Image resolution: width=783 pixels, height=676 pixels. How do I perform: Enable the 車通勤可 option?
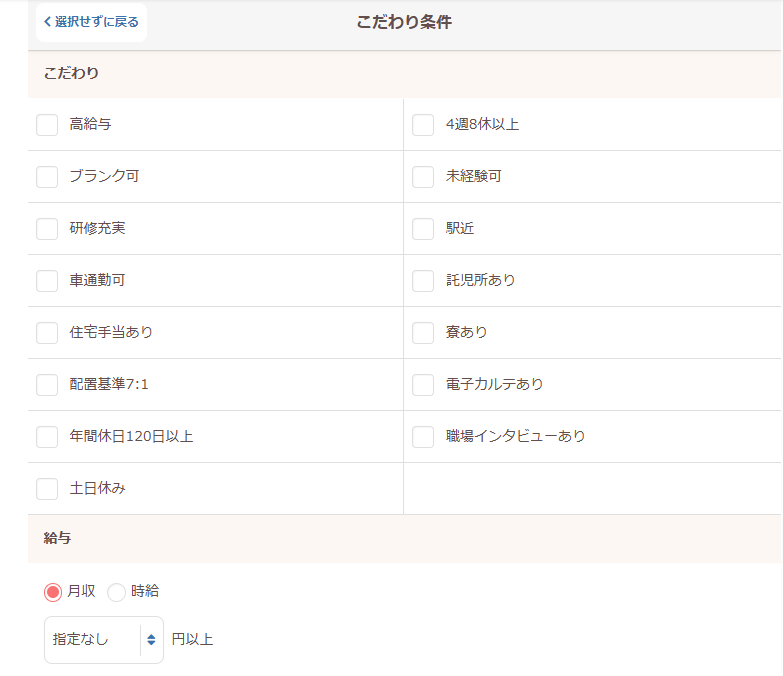coord(47,281)
